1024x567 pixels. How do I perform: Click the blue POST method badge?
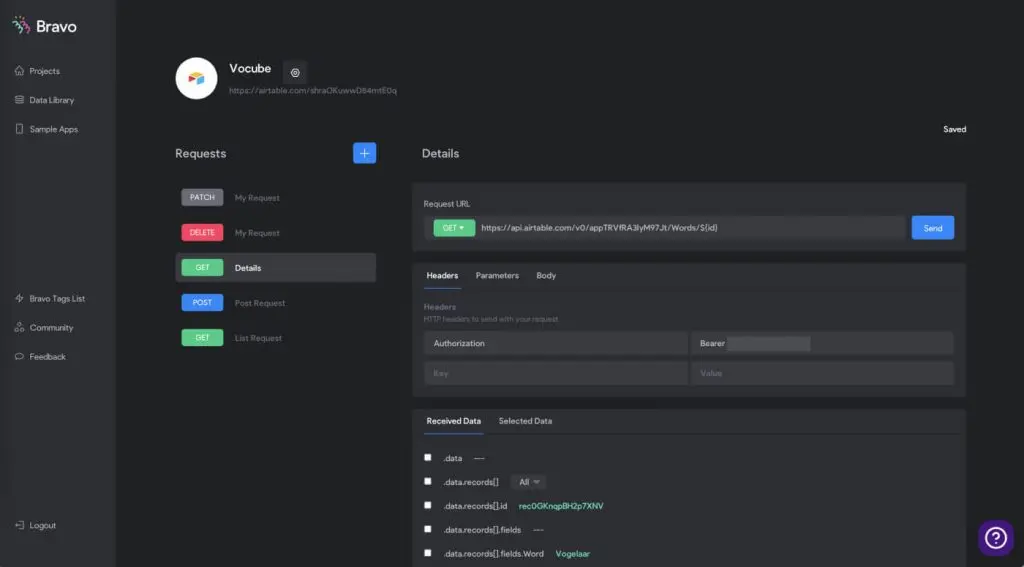tap(202, 303)
